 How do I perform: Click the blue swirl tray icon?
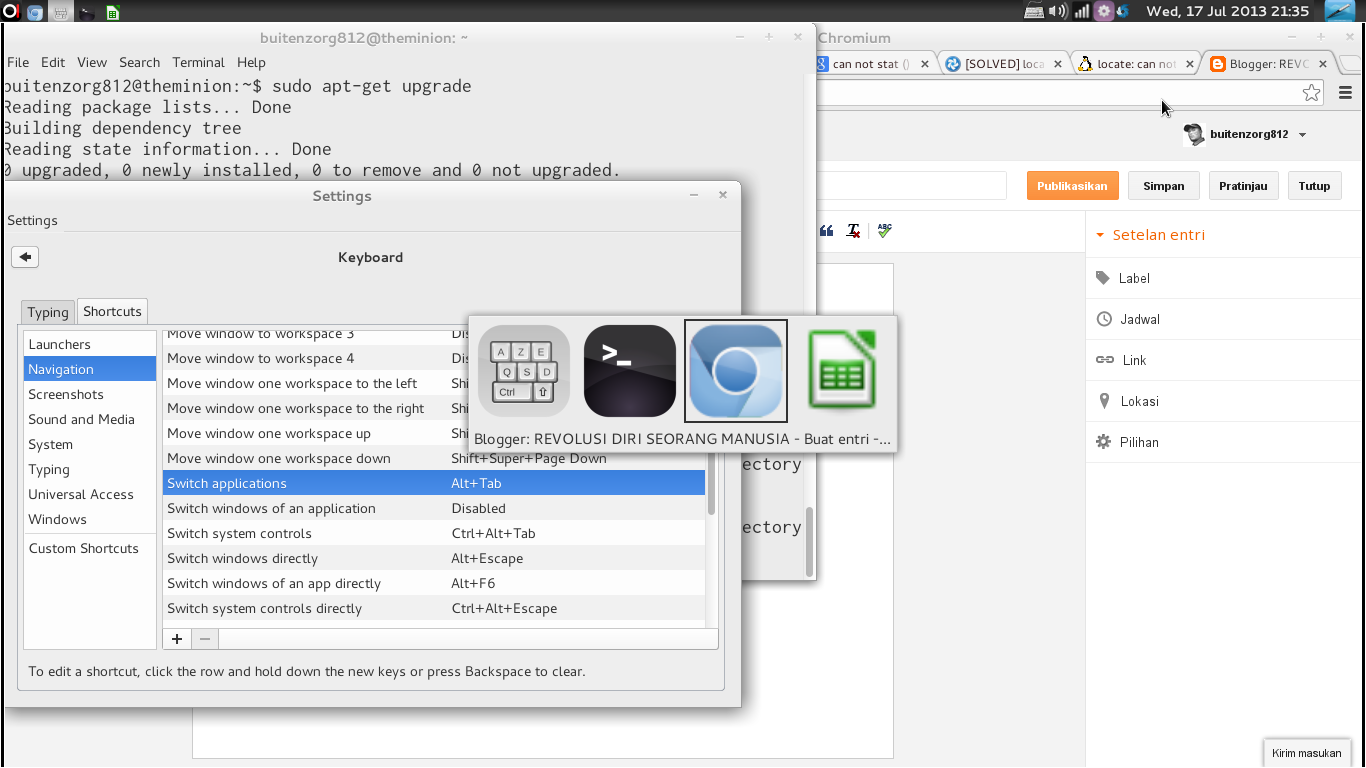click(x=1122, y=12)
